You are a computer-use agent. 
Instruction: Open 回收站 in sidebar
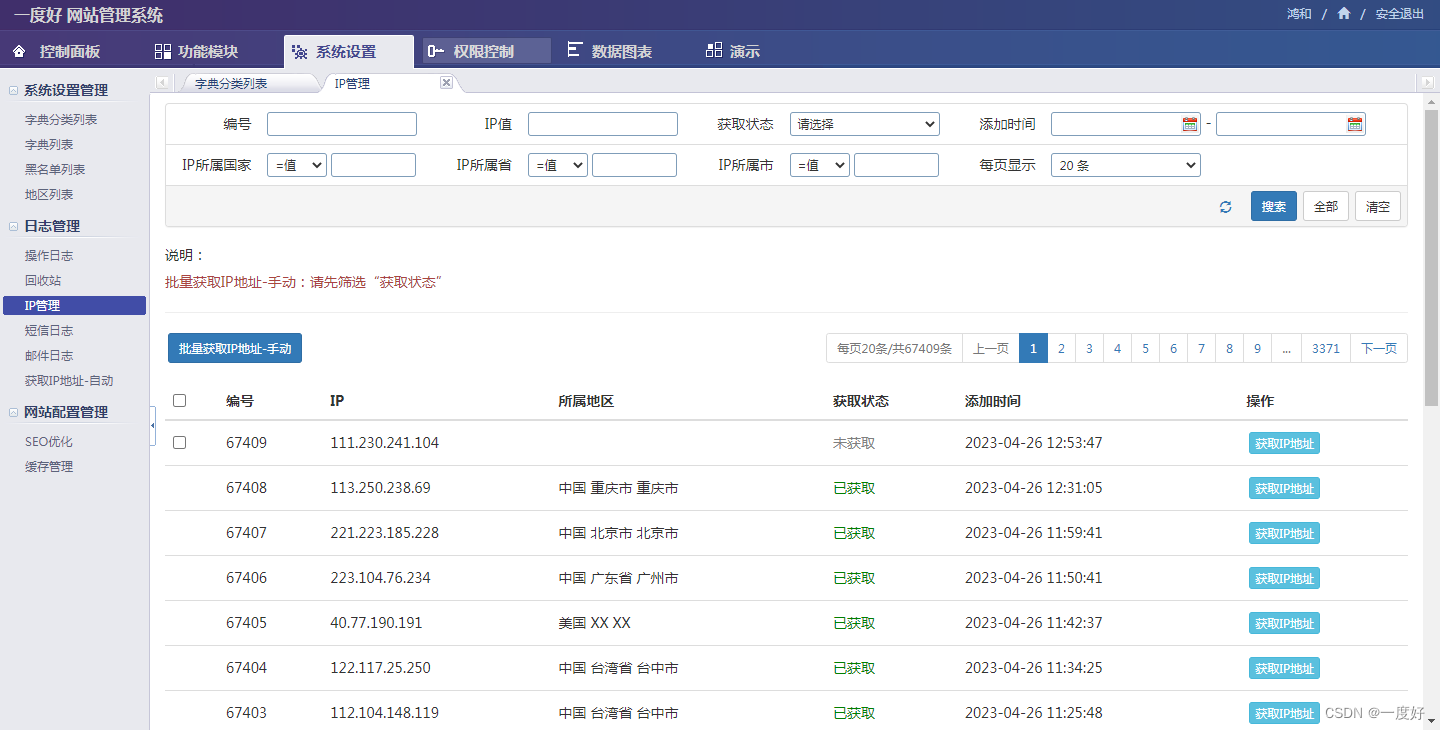click(x=43, y=281)
